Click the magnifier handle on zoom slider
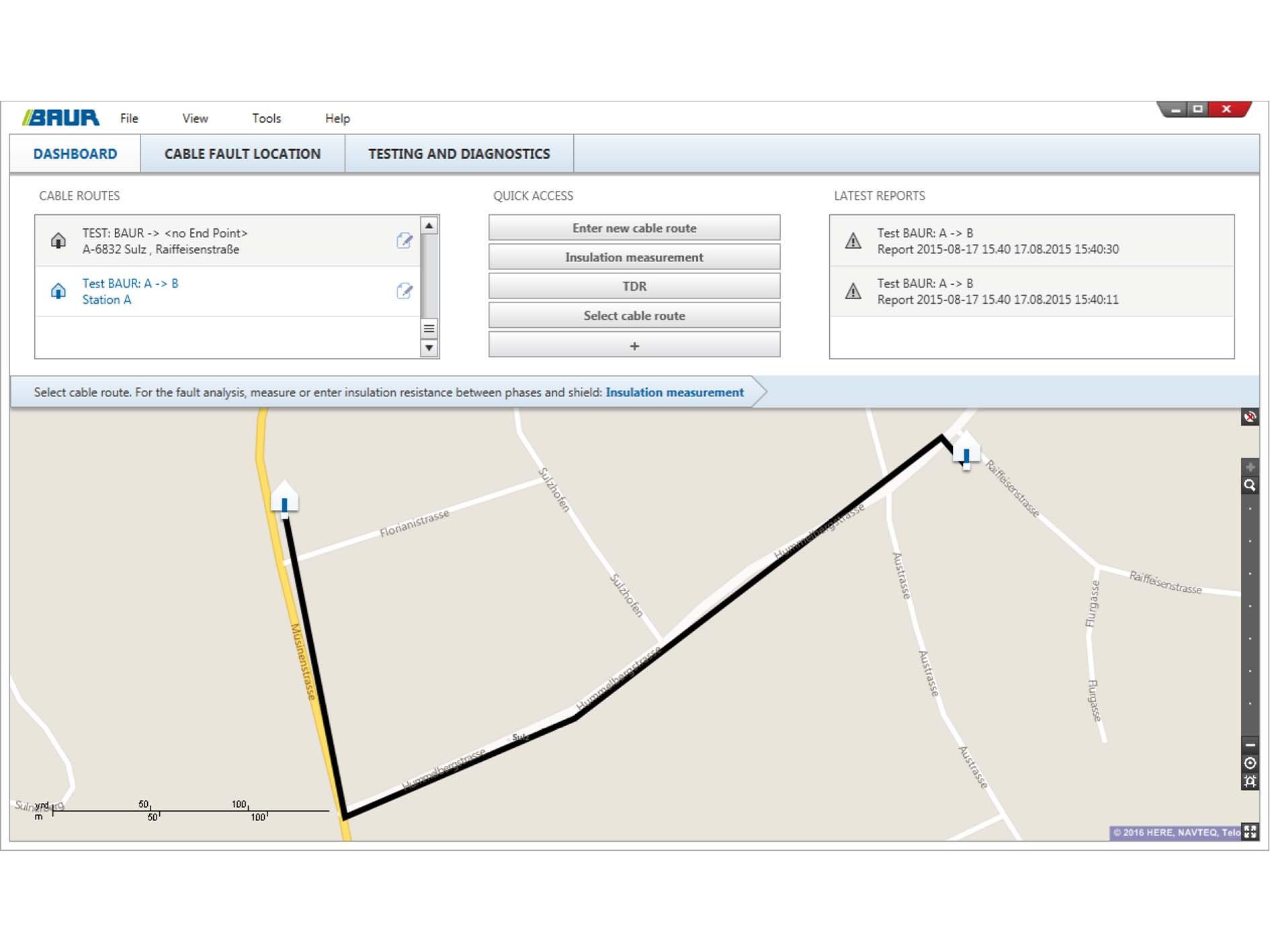 click(1250, 485)
